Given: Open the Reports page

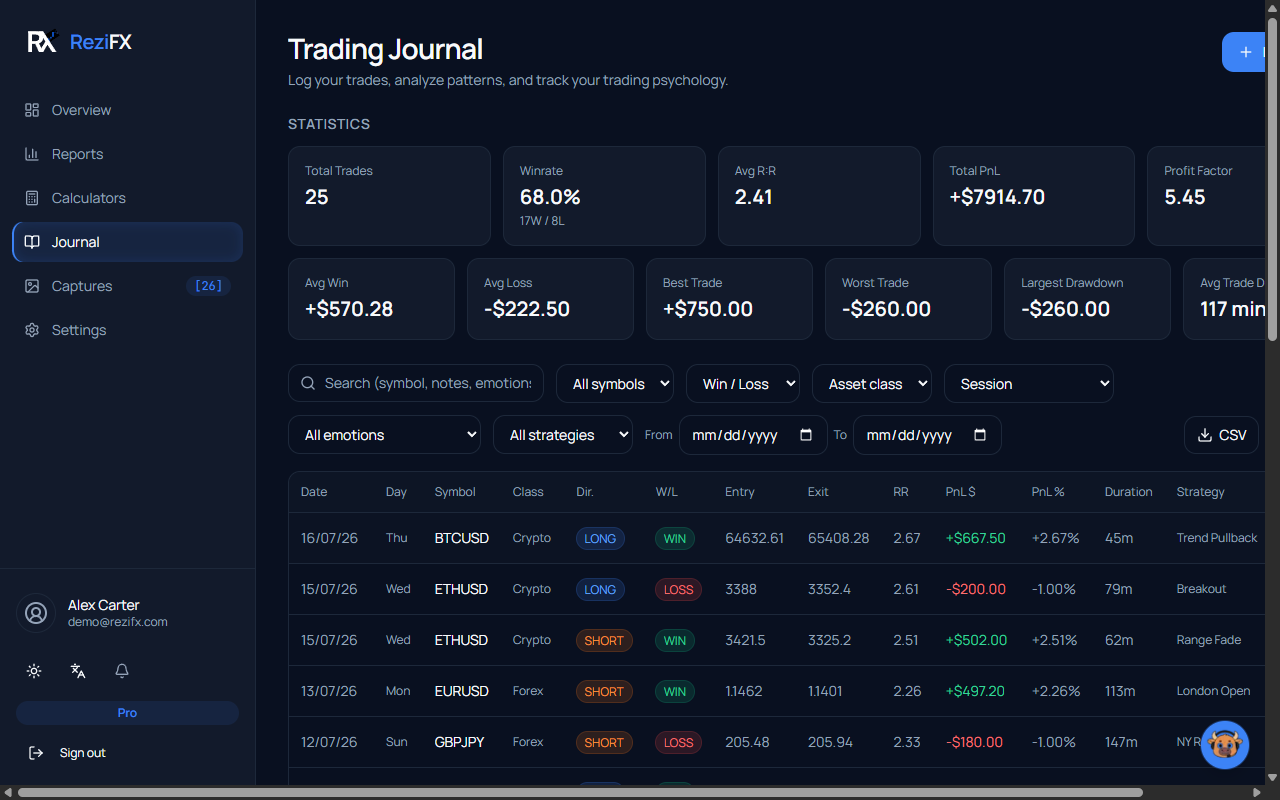Looking at the screenshot, I should 127,154.
